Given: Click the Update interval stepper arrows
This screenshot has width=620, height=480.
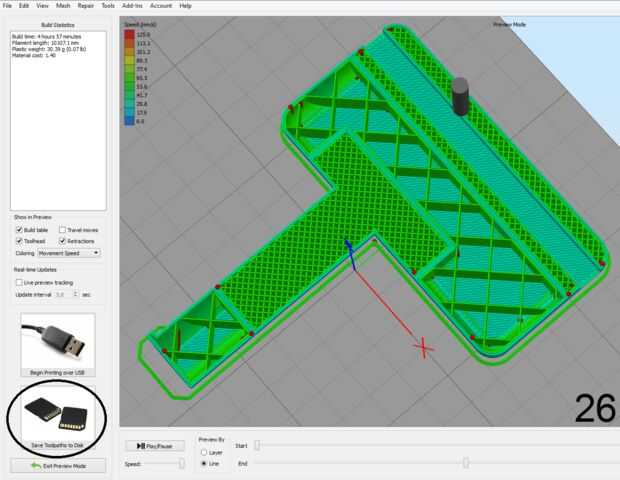Looking at the screenshot, I should click(x=76, y=295).
